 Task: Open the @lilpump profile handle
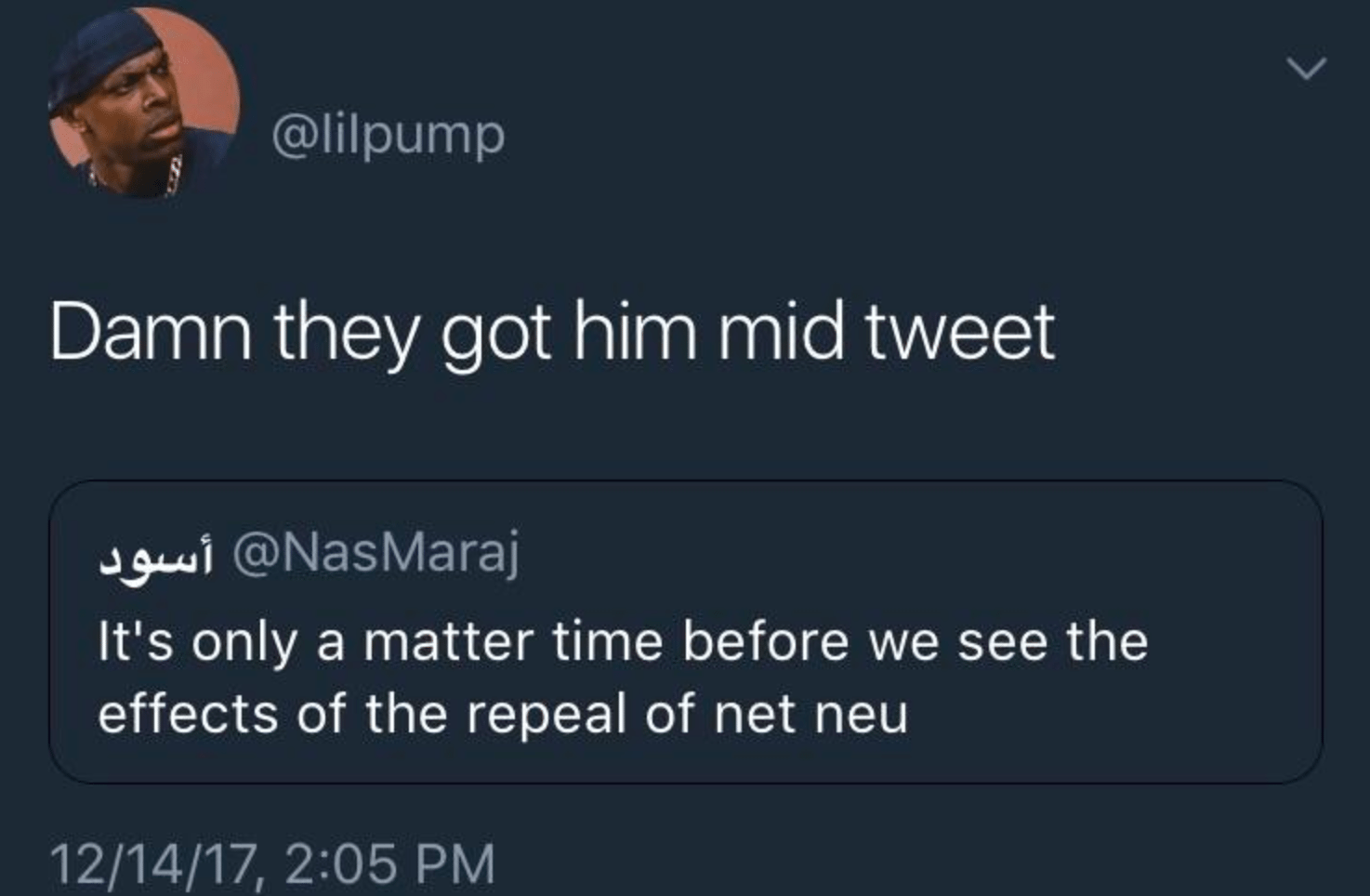(x=388, y=136)
